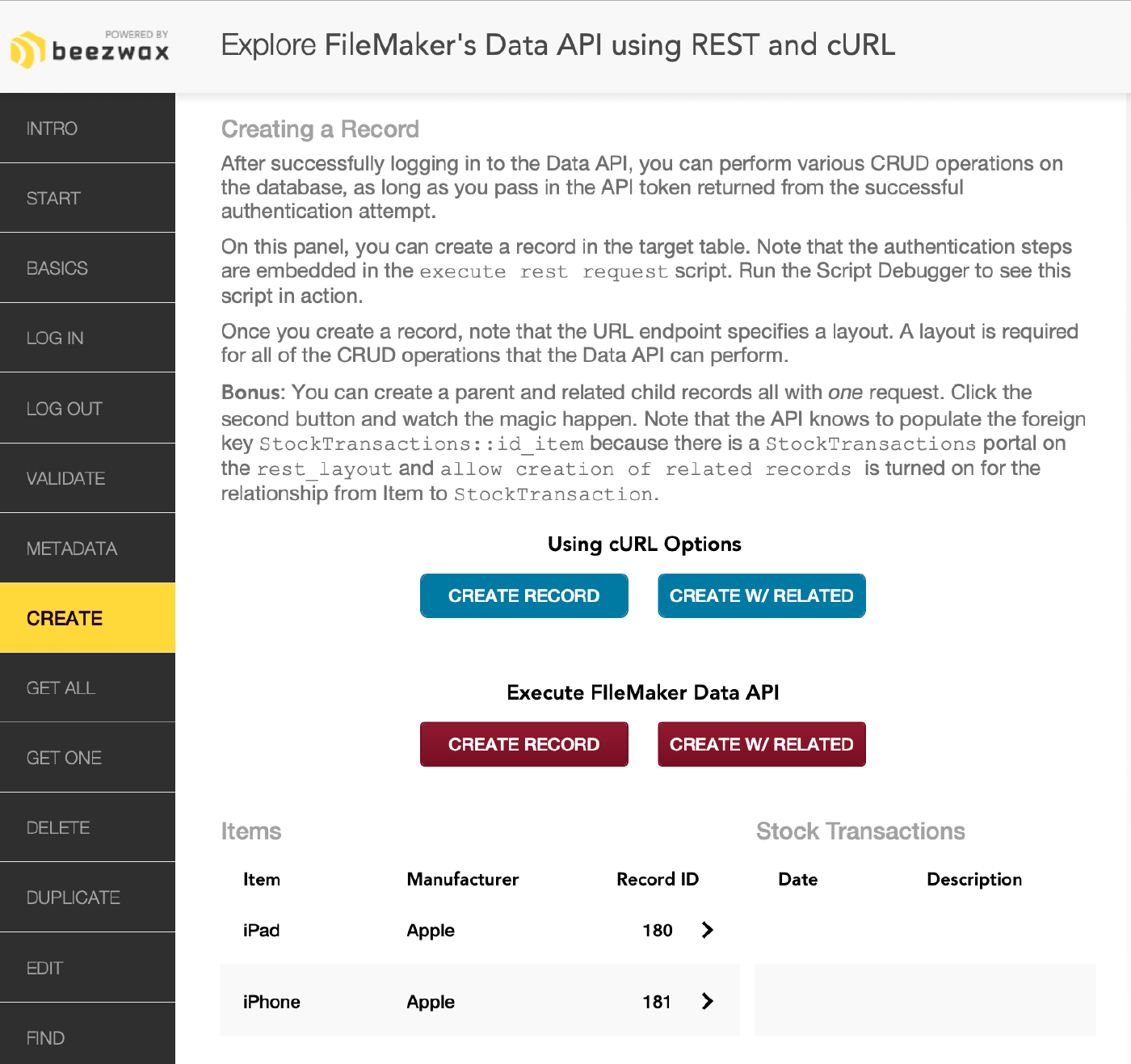Image resolution: width=1131 pixels, height=1064 pixels.
Task: Click the Using cURL Options label
Action: pyautogui.click(x=645, y=544)
